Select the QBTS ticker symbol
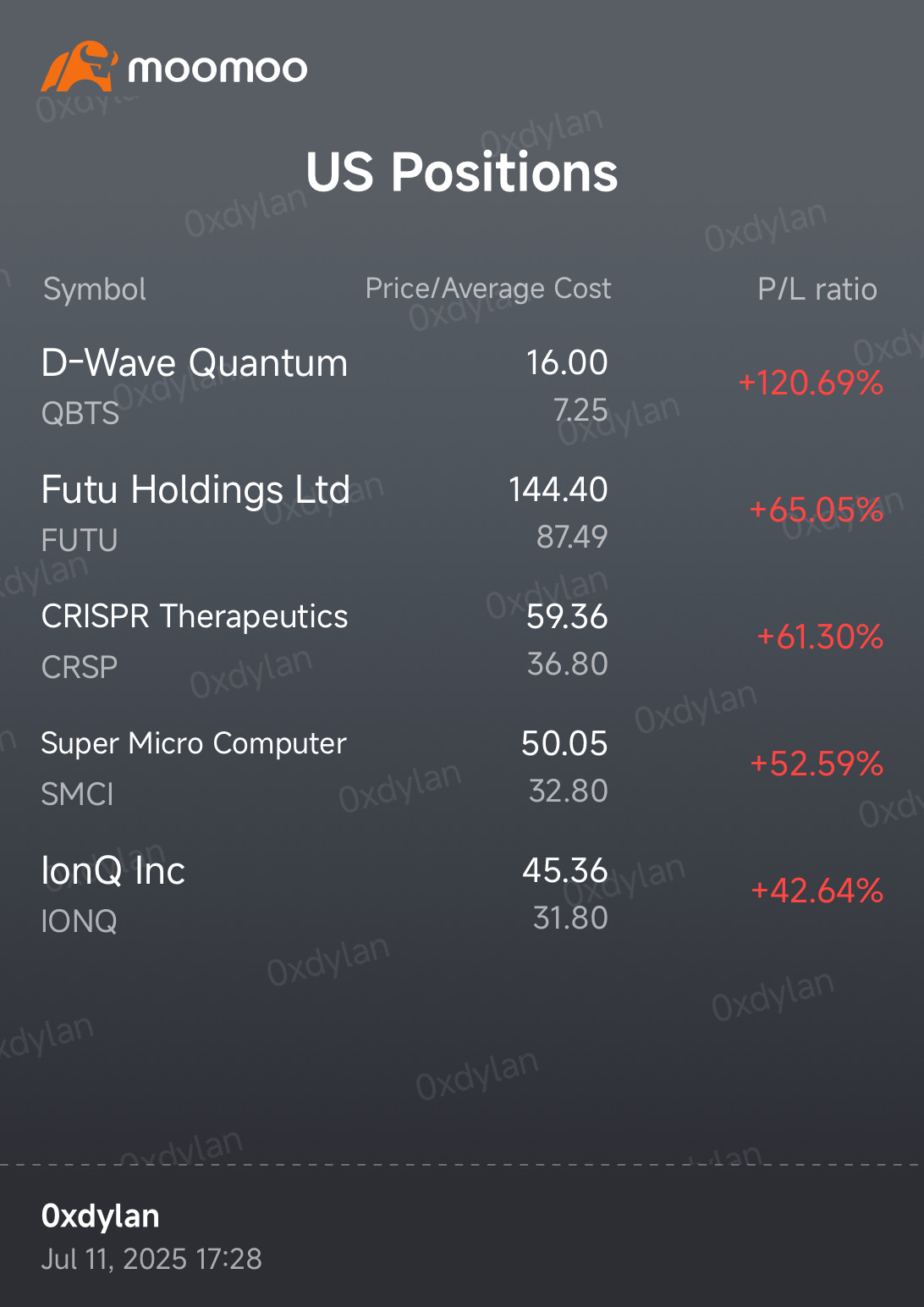The image size is (924, 1307). point(80,413)
